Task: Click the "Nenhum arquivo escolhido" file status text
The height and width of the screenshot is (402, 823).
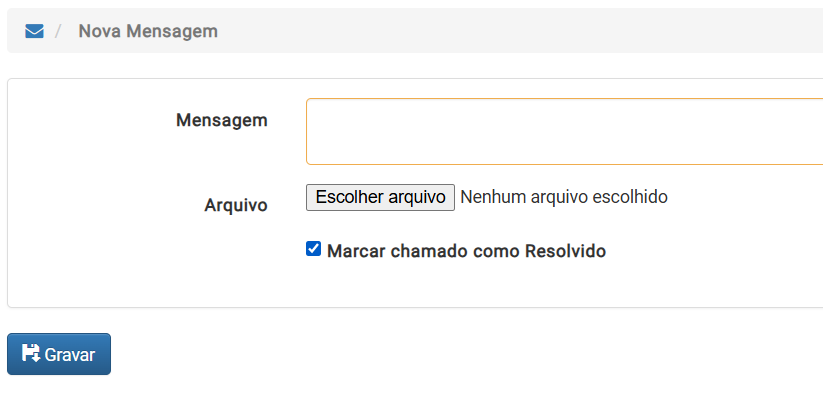Action: point(564,197)
